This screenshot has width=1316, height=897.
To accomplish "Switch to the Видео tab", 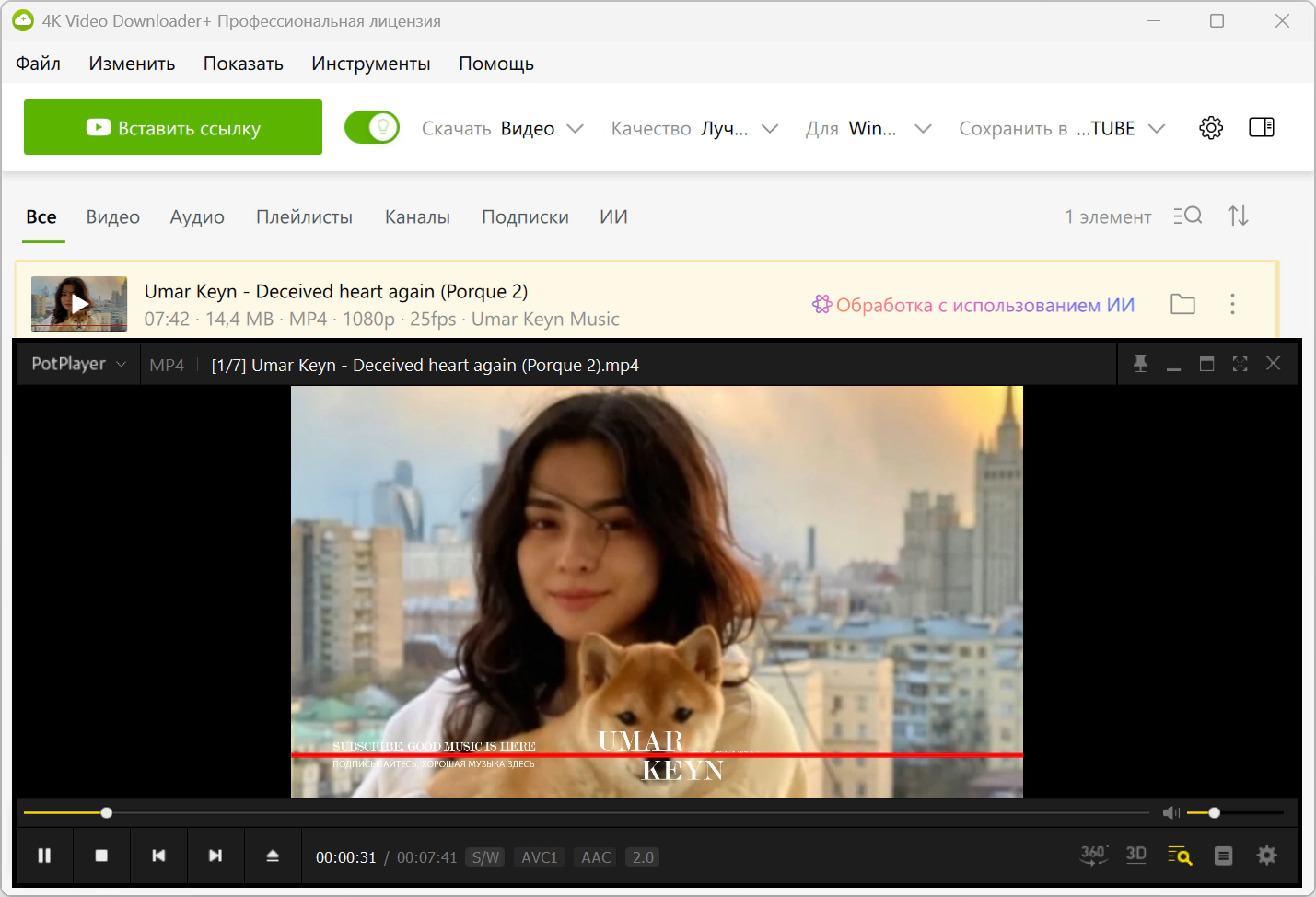I will point(113,217).
